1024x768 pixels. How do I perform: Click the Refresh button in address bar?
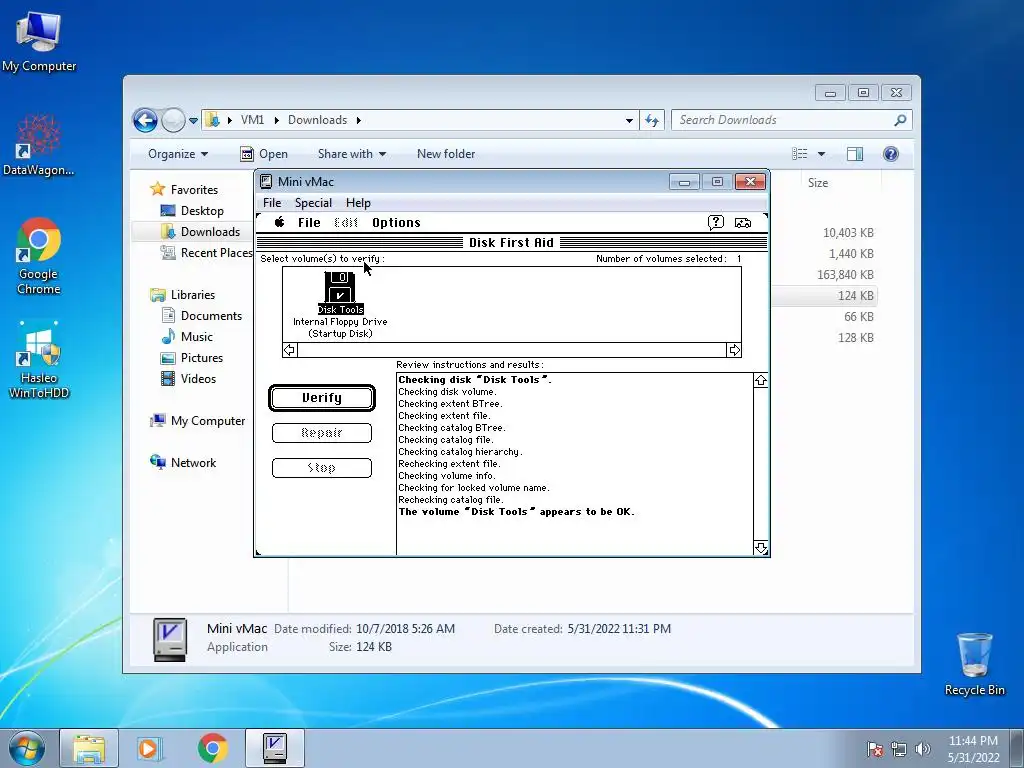point(652,120)
